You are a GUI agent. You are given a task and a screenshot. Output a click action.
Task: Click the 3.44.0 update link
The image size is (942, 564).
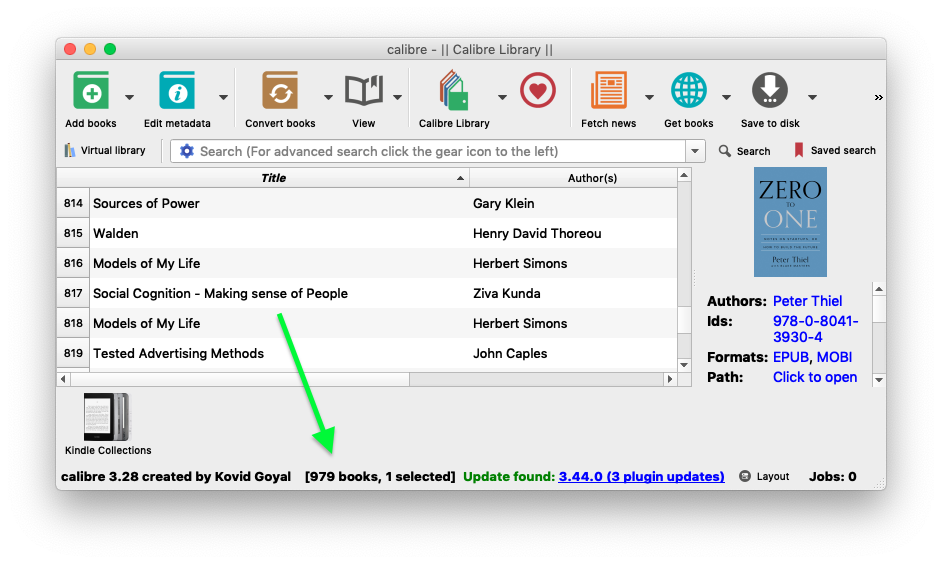tap(641, 477)
